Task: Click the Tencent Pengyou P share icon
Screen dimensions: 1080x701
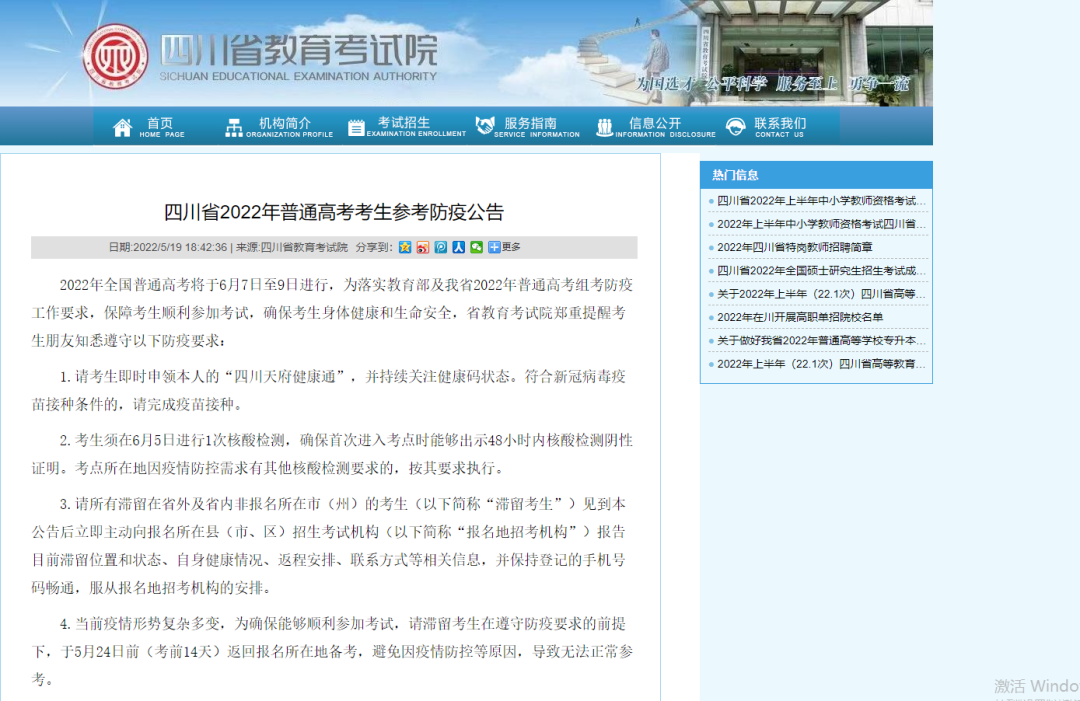Action: 440,247
